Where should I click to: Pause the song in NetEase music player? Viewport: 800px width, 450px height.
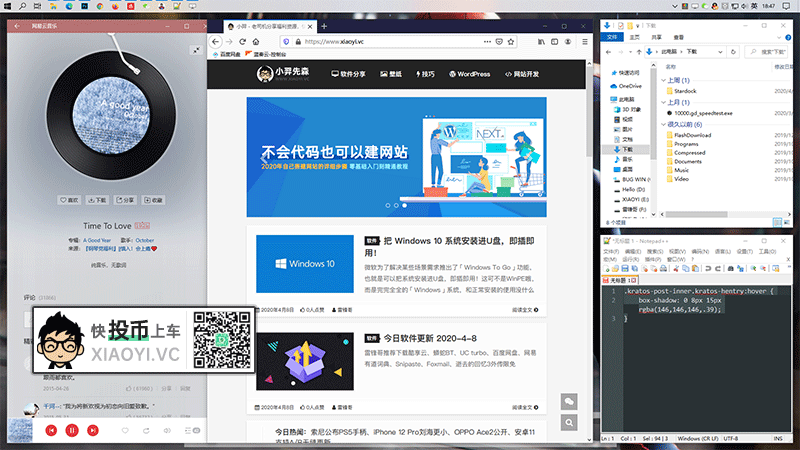coord(72,430)
